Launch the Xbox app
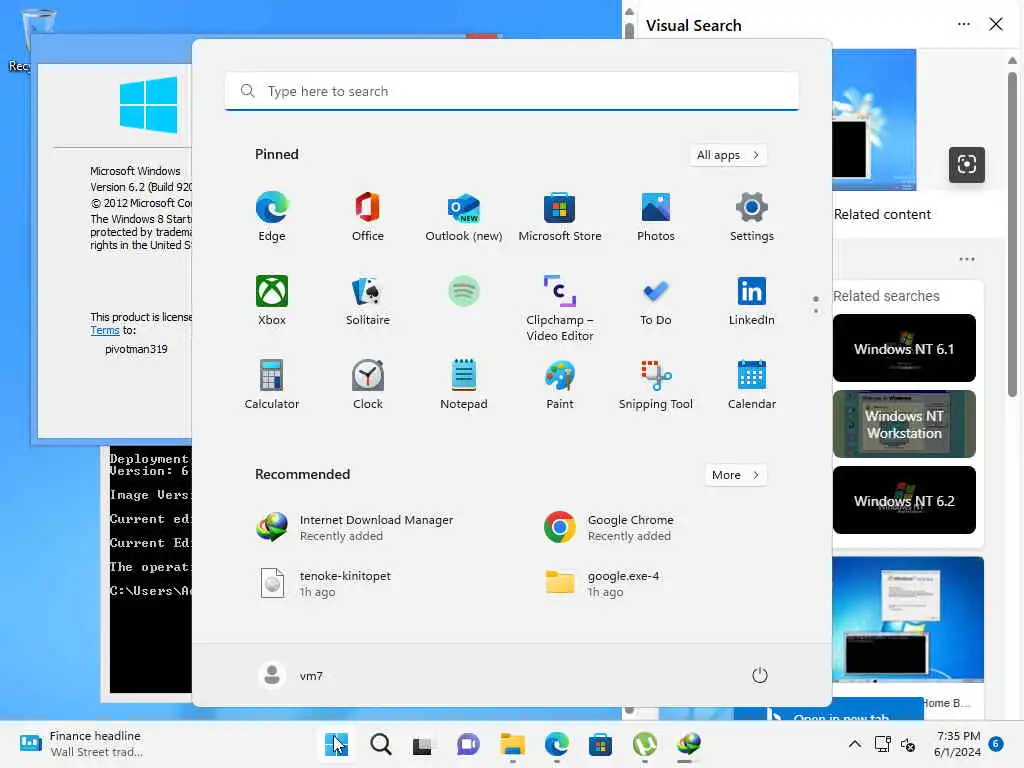Screen dimensions: 1024x768 [x=272, y=301]
